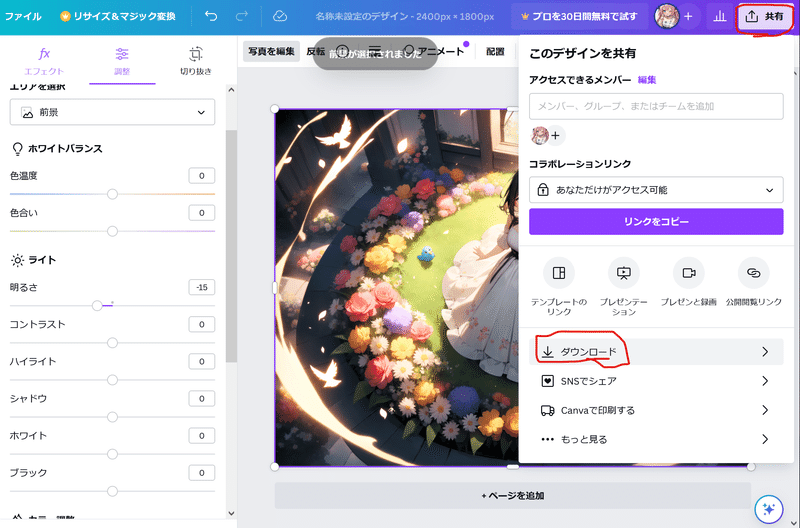Click the plus icon beside top avatar

(x=688, y=16)
